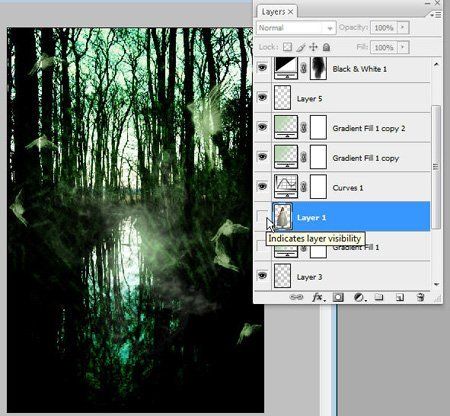Click Gradient Fill 1 copy gradient thumbnail
Image resolution: width=450 pixels, height=416 pixels.
click(x=286, y=157)
